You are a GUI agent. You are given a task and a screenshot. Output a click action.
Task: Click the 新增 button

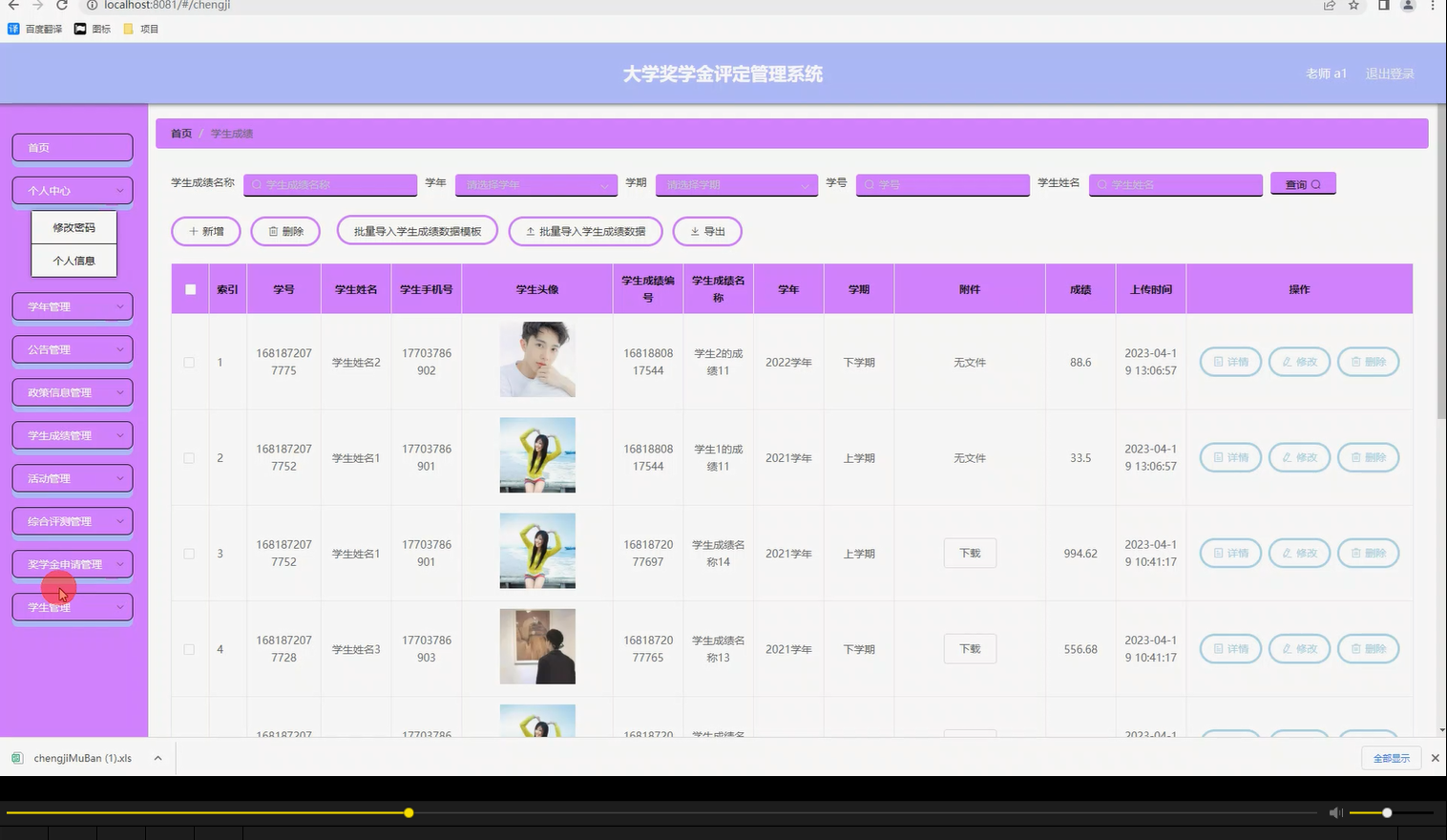pos(206,231)
